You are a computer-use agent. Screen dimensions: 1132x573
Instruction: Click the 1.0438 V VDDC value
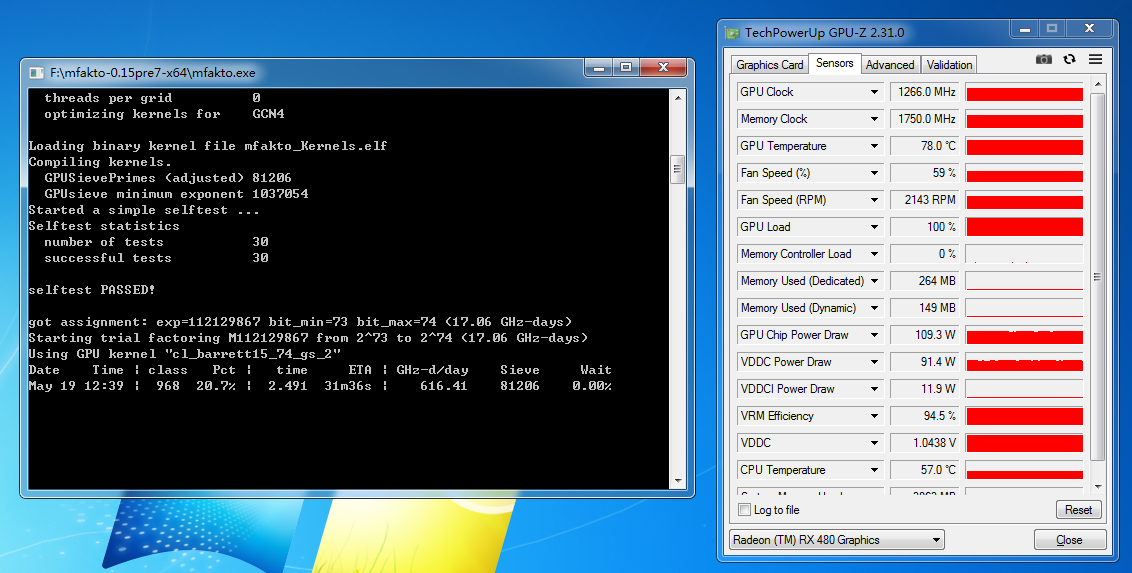click(x=925, y=442)
